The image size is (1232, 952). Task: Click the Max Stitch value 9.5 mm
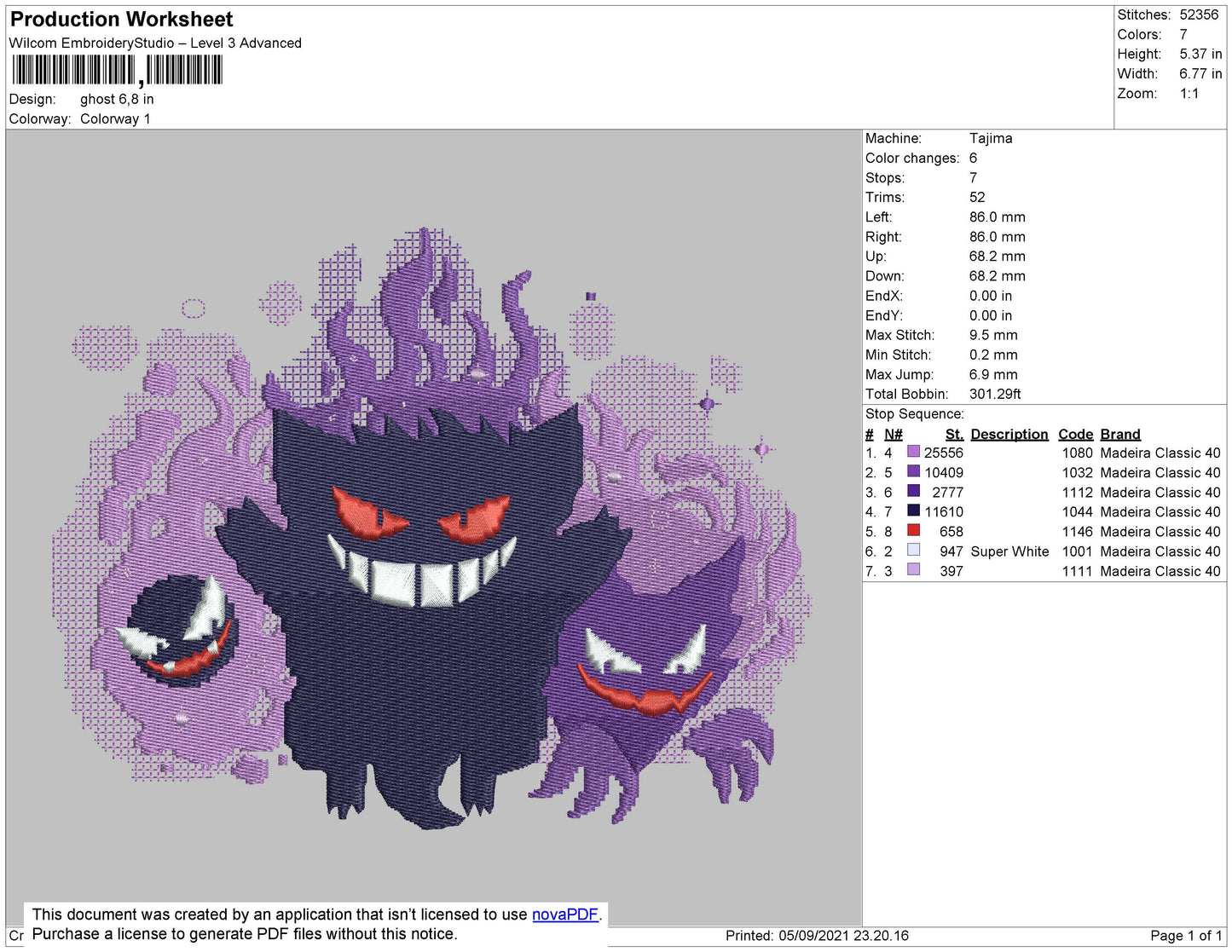993,335
